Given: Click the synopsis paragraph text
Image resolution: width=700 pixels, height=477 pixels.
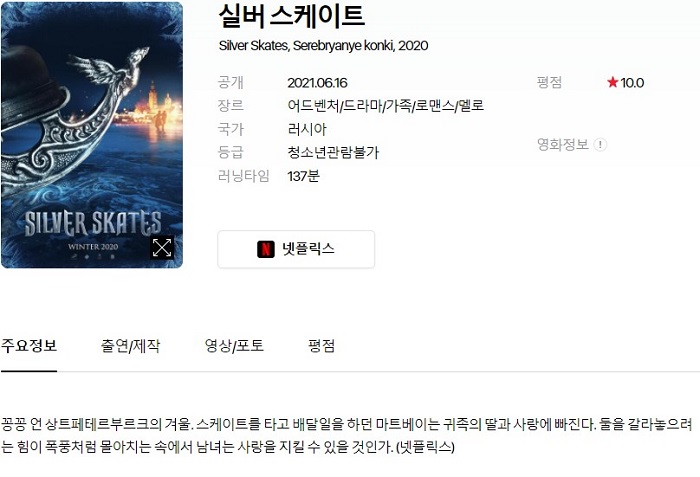Looking at the screenshot, I should click(x=346, y=435).
